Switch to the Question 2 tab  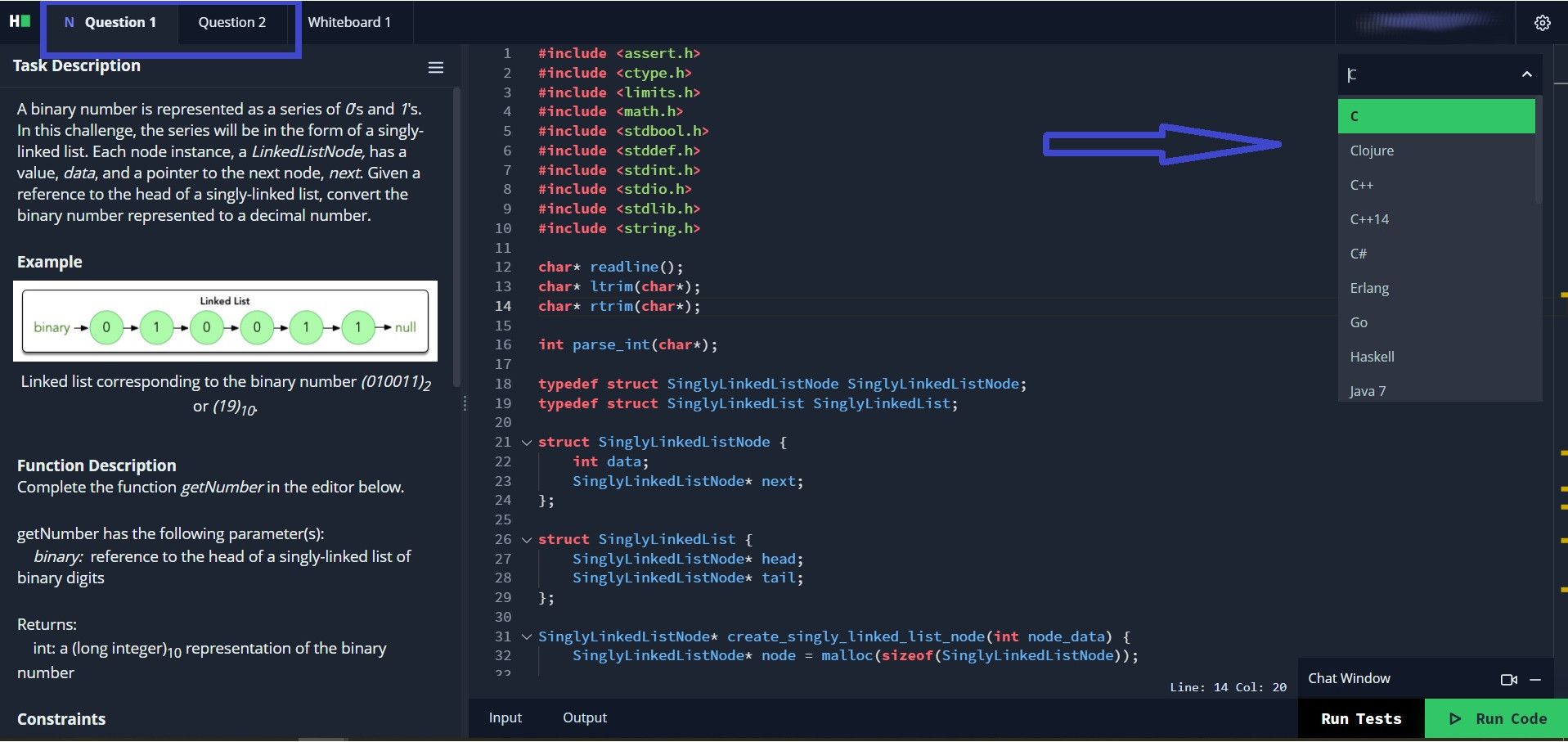pos(231,22)
